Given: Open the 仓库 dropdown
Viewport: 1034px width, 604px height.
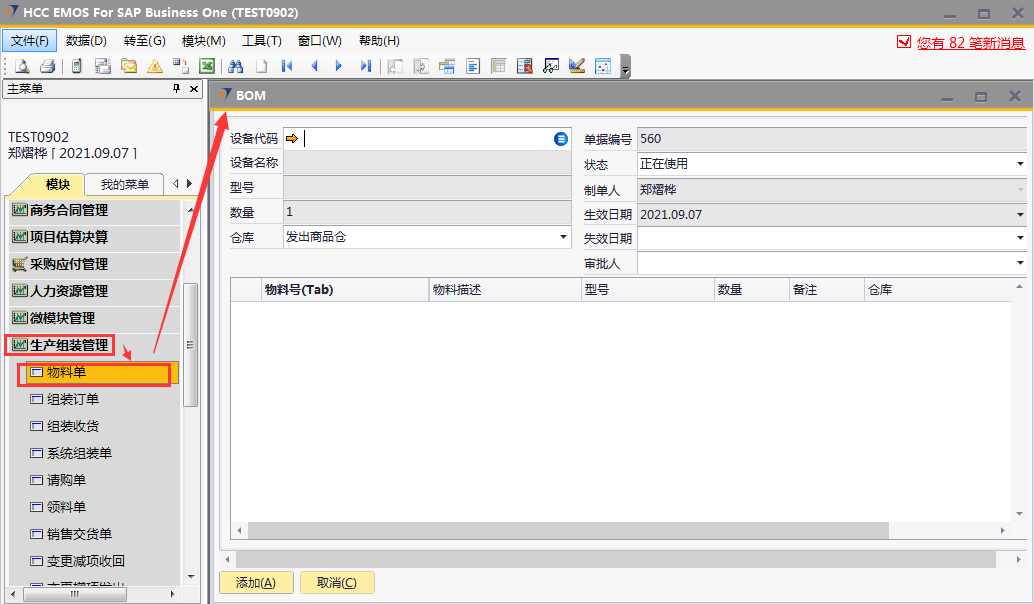Looking at the screenshot, I should click(563, 237).
